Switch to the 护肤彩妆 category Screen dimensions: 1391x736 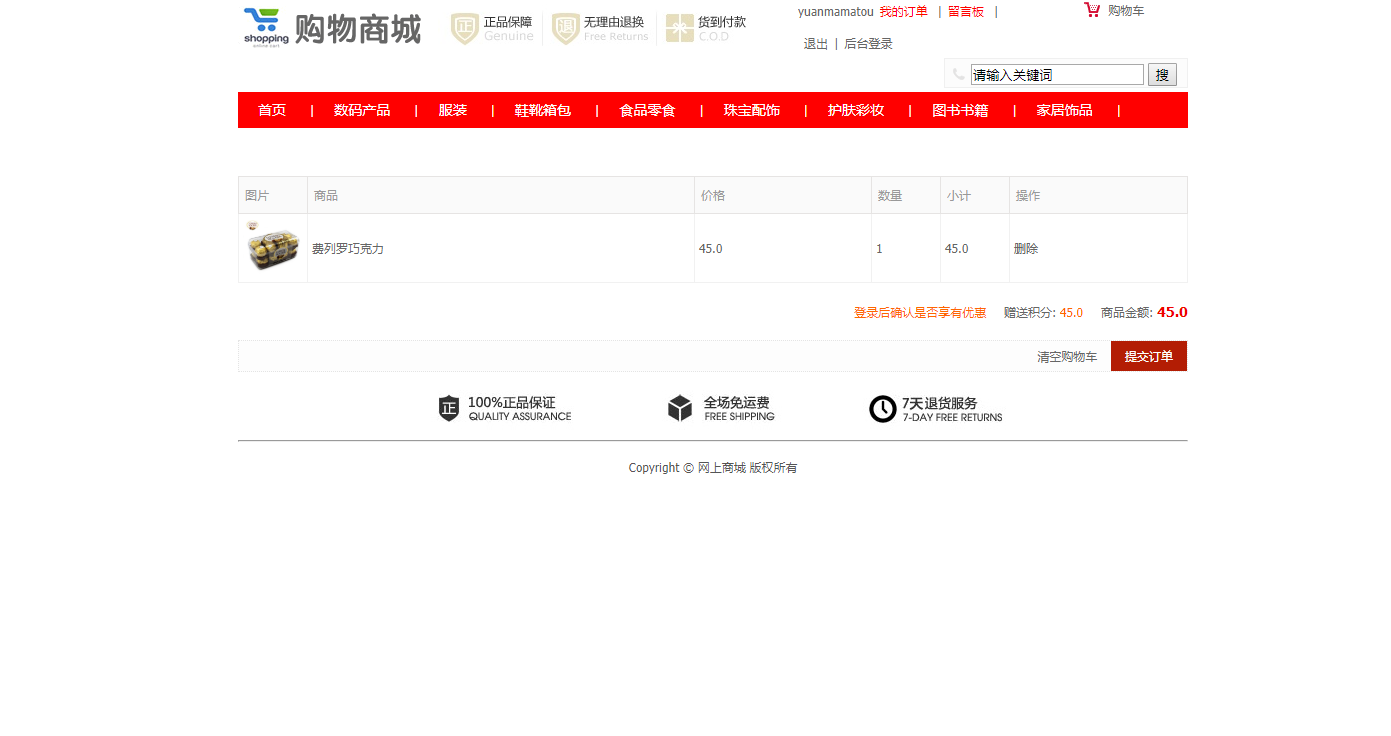point(857,110)
